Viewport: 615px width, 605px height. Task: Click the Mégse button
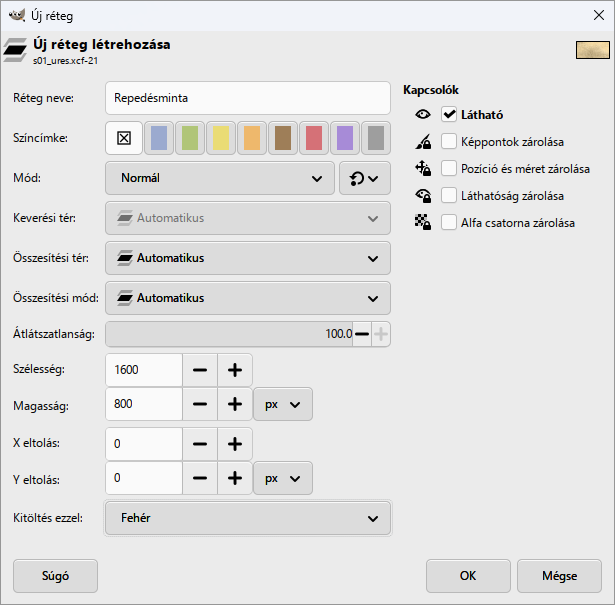point(559,576)
